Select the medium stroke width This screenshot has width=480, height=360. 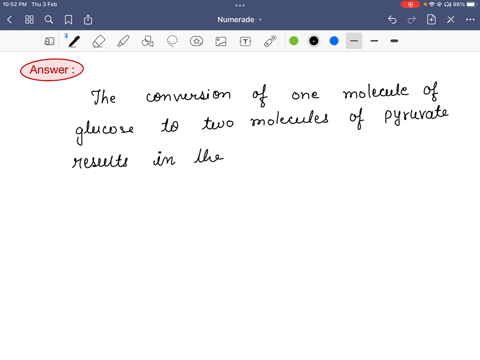pyautogui.click(x=374, y=41)
